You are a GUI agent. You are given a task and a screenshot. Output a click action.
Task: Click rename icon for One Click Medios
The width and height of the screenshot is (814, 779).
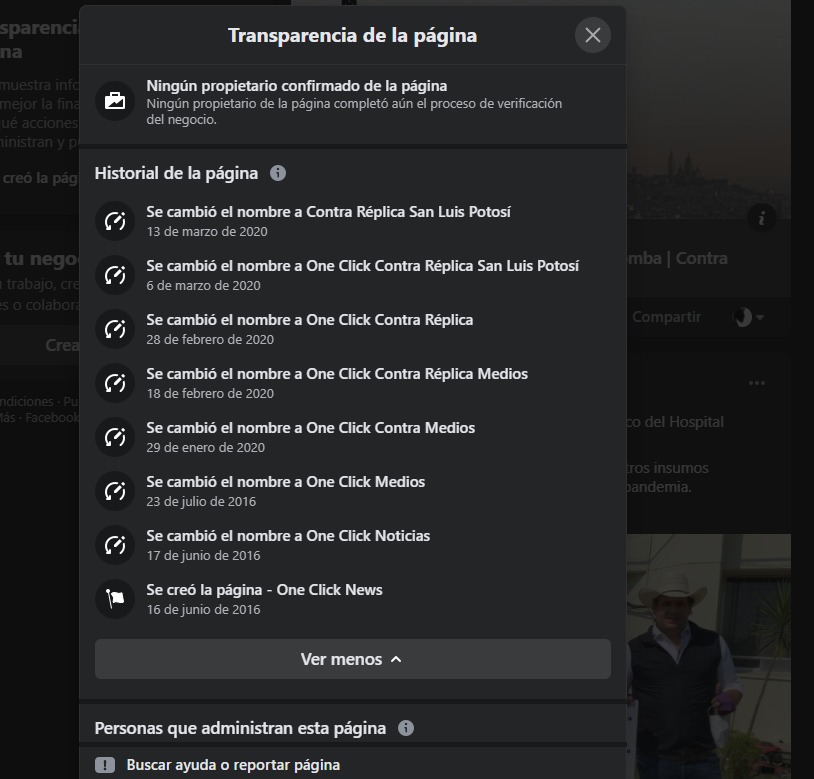[115, 491]
